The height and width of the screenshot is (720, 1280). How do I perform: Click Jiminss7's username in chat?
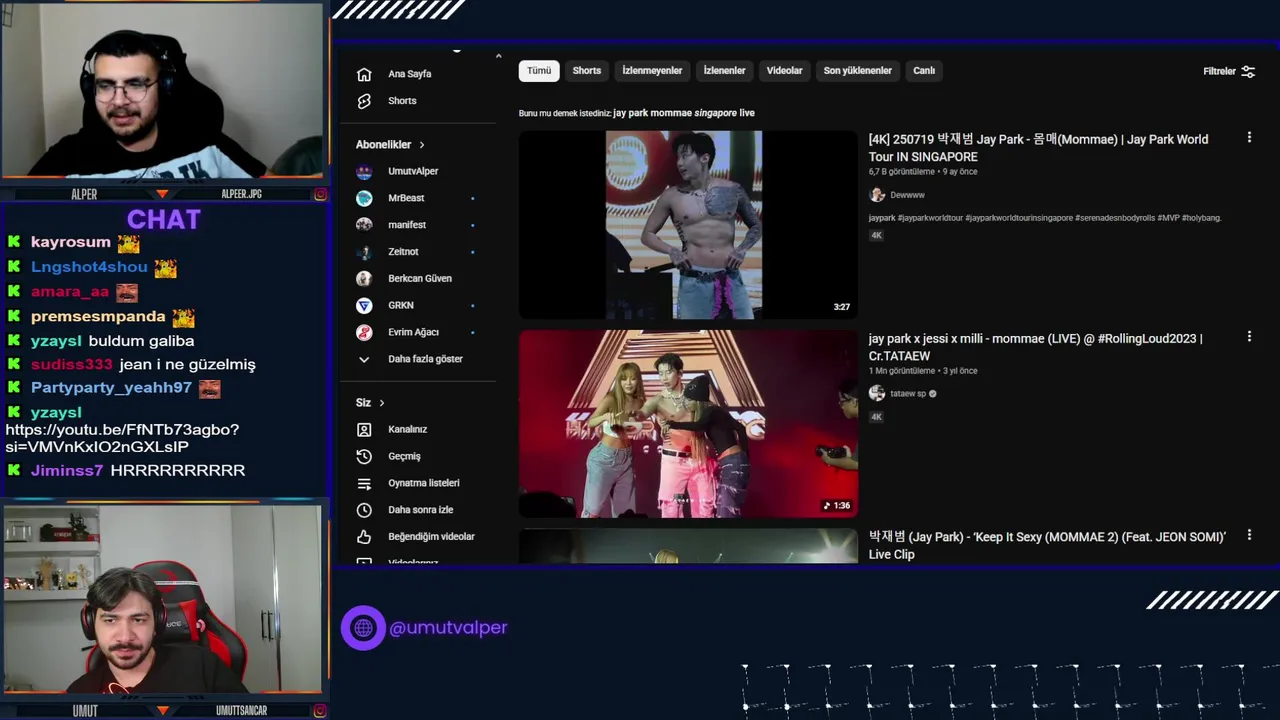point(67,470)
